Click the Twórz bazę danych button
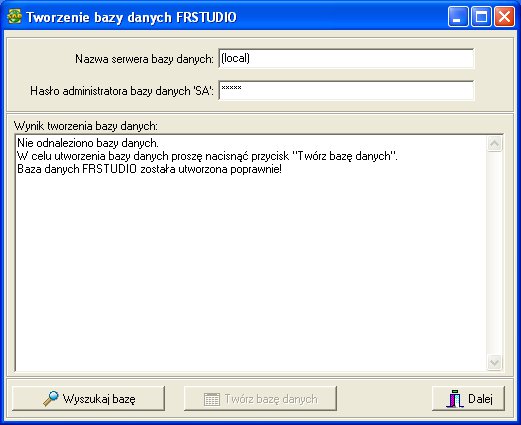521x425 pixels. click(x=260, y=399)
